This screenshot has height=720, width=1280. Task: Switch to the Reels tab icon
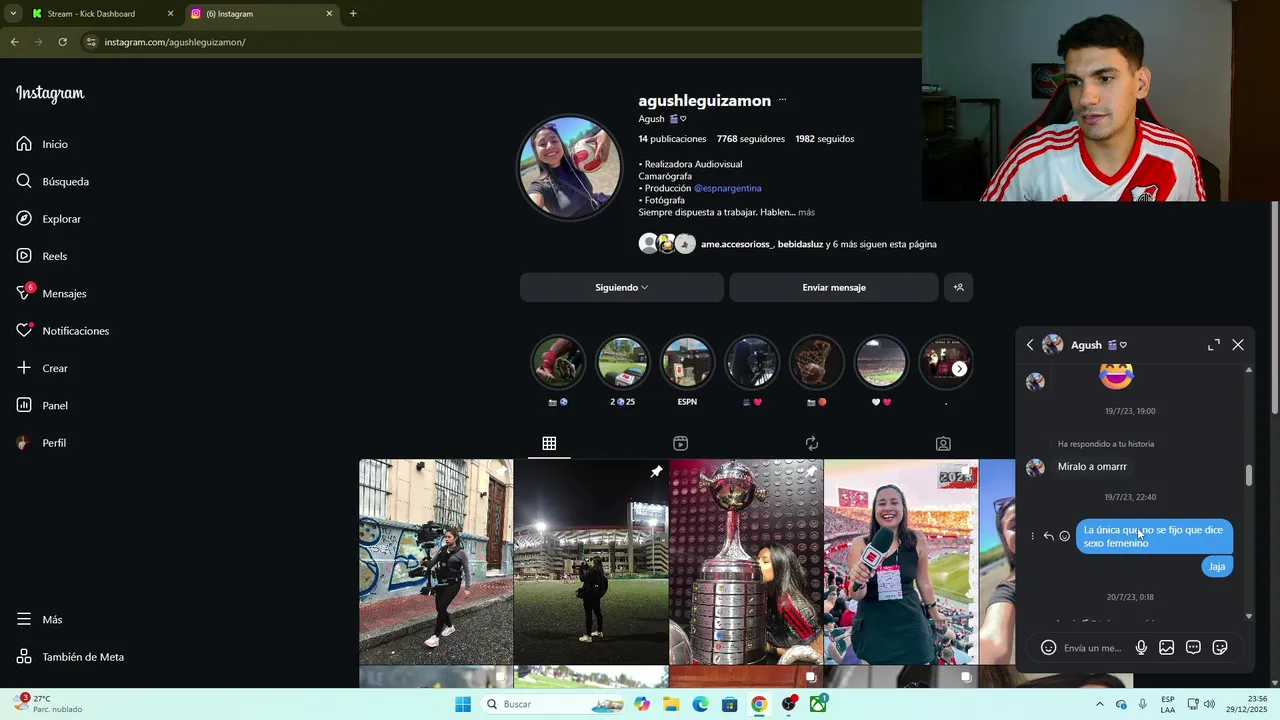pyautogui.click(x=680, y=443)
